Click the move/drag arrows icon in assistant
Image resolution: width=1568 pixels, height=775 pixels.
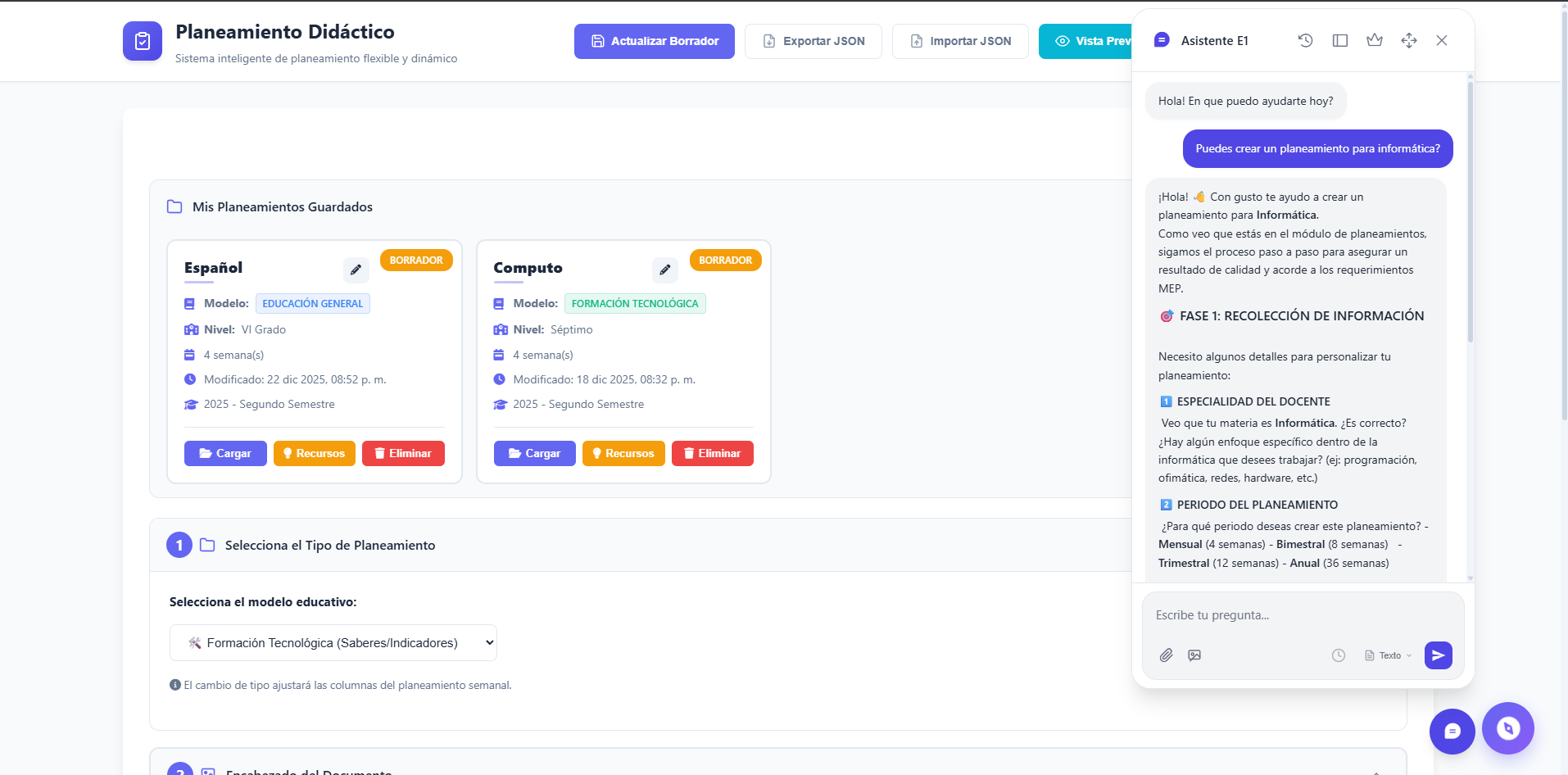[x=1409, y=40]
